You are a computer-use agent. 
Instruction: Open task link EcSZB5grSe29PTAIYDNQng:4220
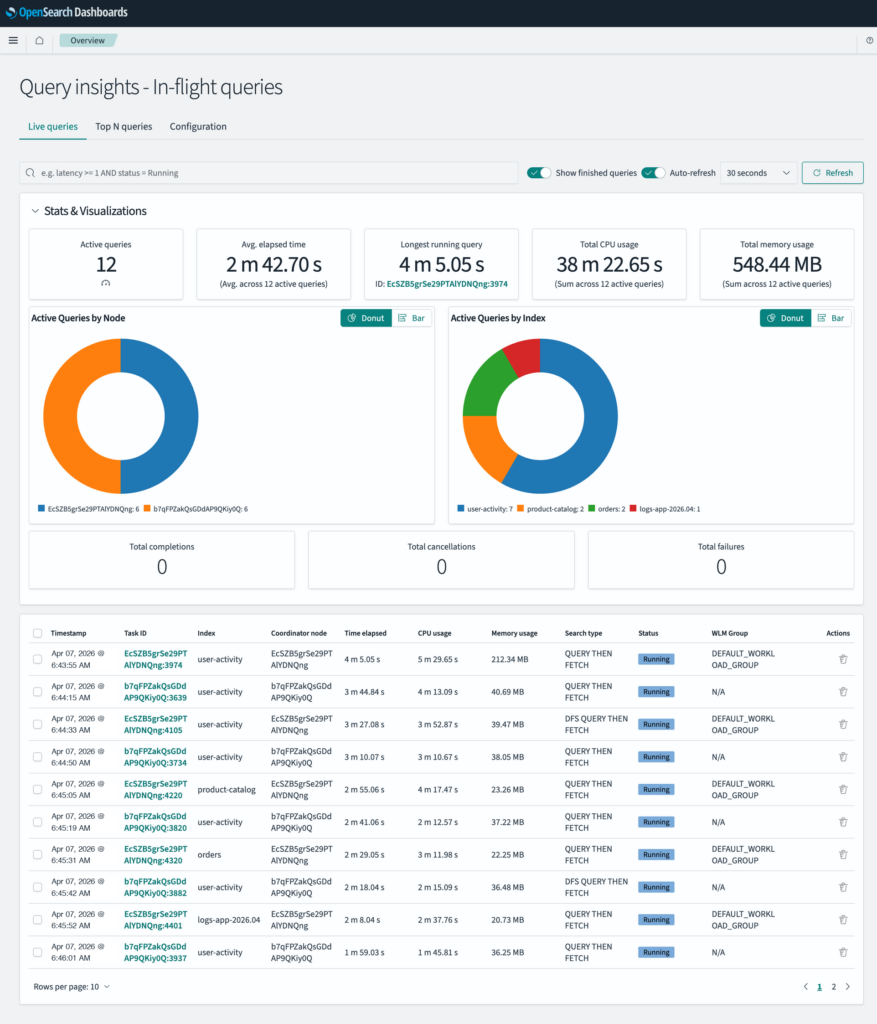pyautogui.click(x=155, y=790)
